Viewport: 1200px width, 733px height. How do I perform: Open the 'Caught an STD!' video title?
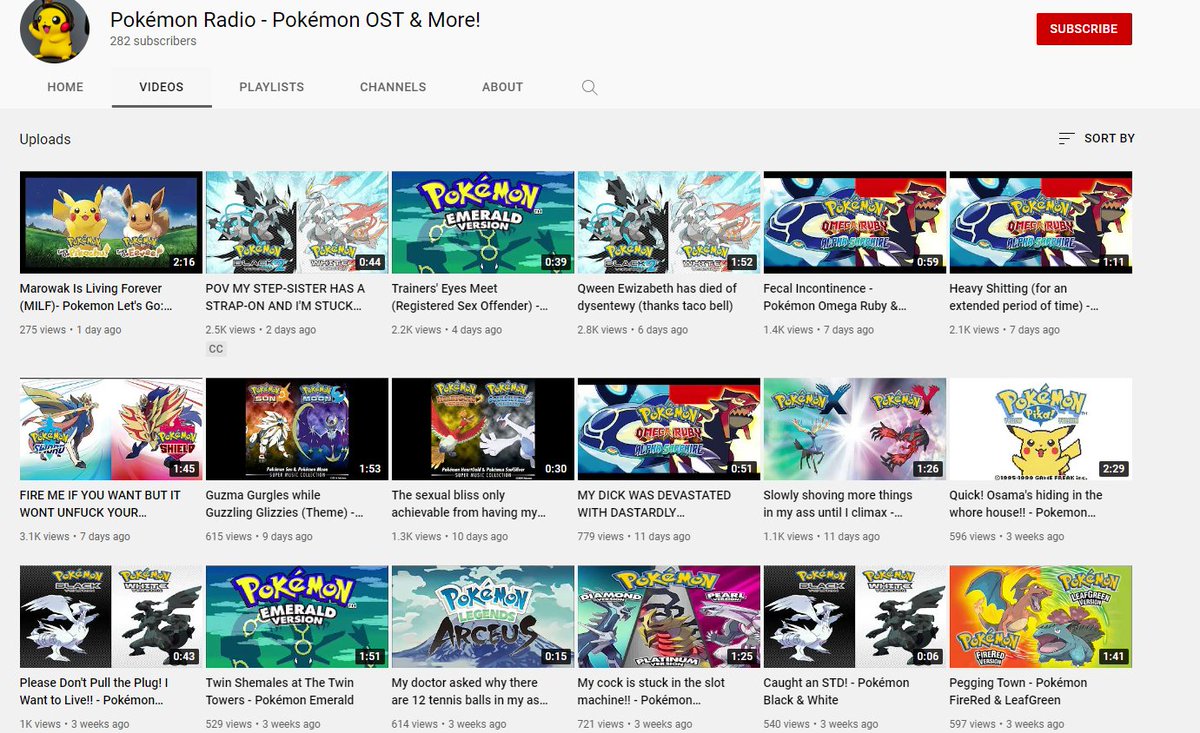[837, 691]
